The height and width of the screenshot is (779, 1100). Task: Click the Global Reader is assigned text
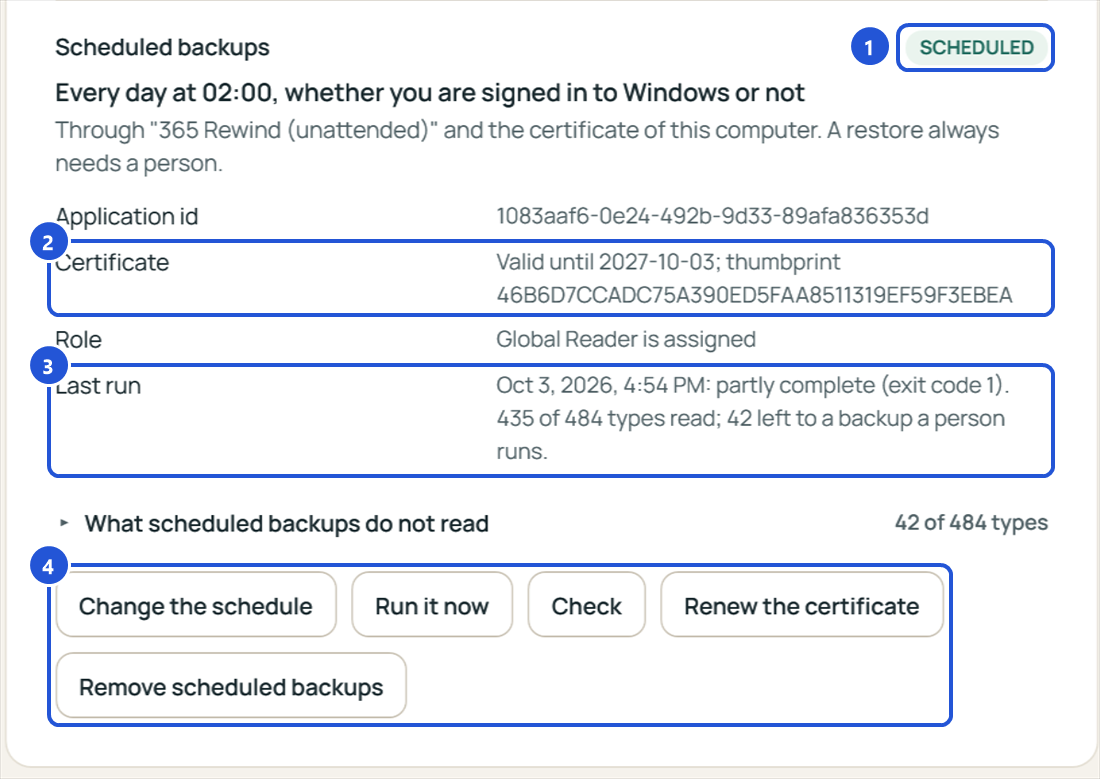coord(626,340)
